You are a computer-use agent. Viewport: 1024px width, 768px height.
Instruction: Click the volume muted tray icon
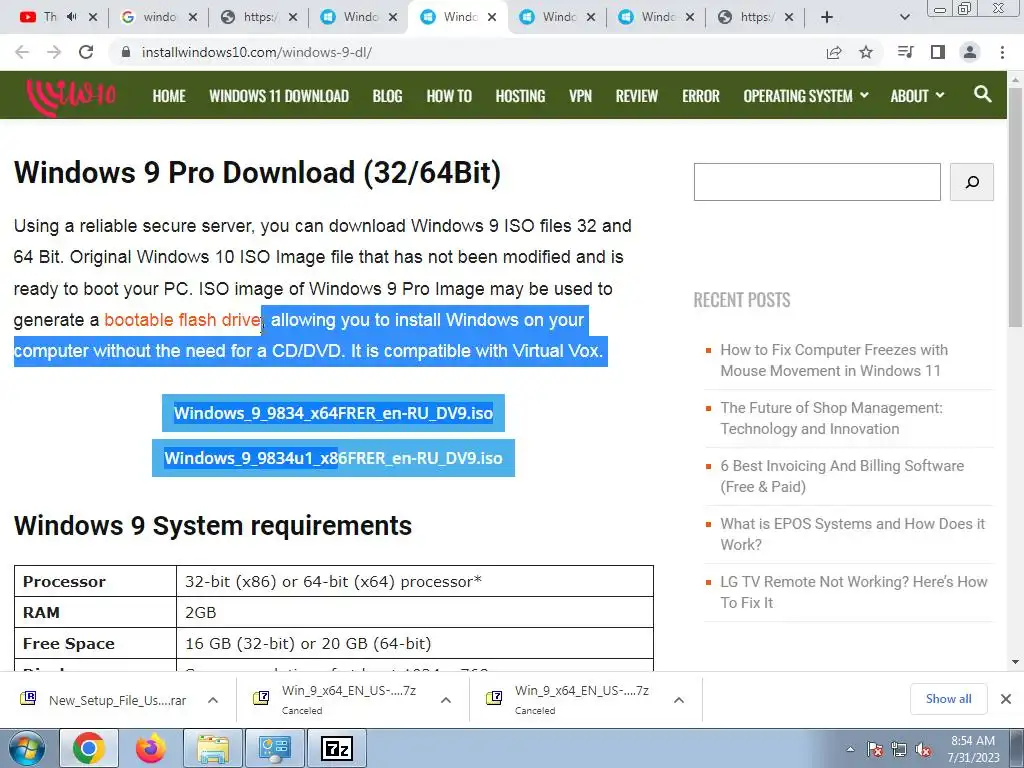point(923,750)
